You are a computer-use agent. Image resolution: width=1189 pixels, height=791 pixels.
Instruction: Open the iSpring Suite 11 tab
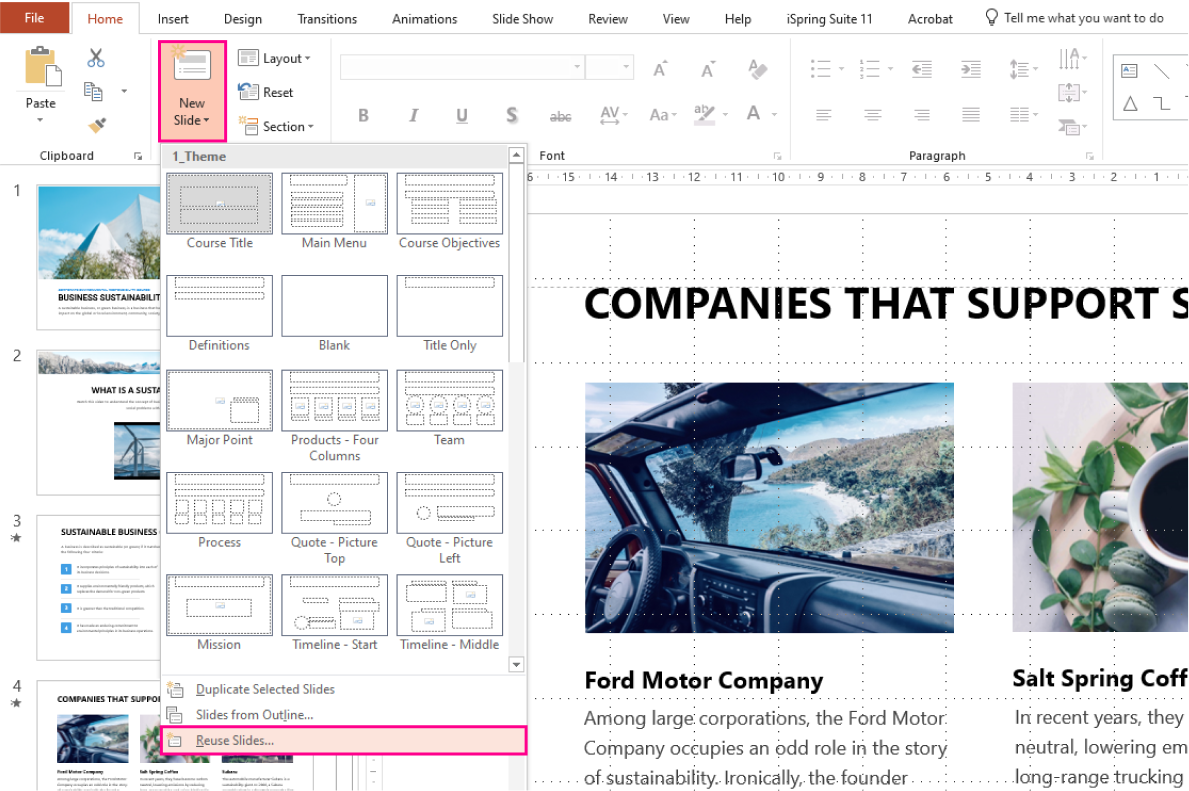pyautogui.click(x=829, y=19)
